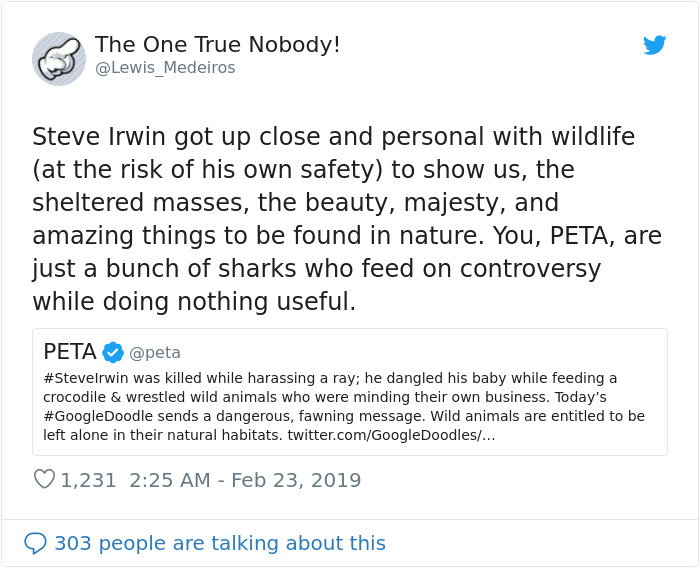700x568 pixels.
Task: Open the 2:25 AM - Feb 23, 2019 timestamp
Action: [245, 480]
